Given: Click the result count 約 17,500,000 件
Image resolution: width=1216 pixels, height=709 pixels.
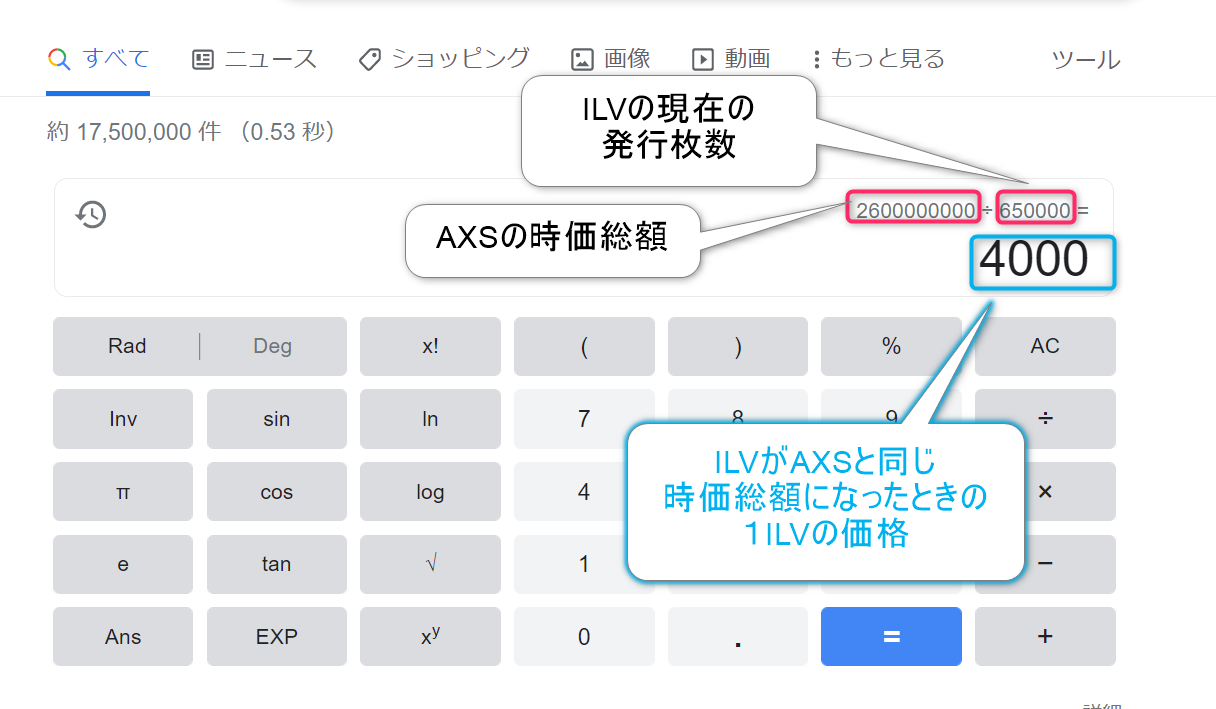Looking at the screenshot, I should point(134,131).
